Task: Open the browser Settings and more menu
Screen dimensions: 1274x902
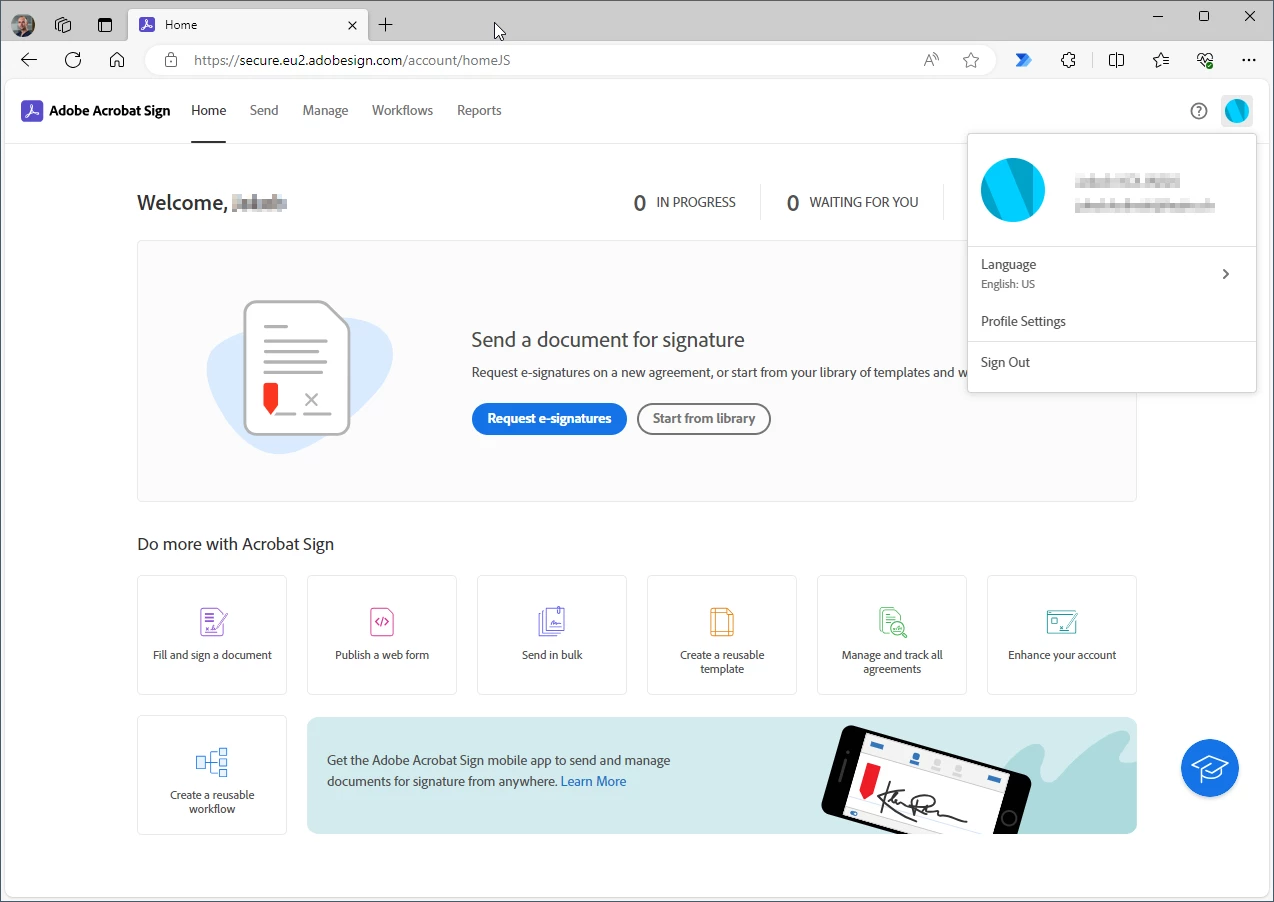Action: pyautogui.click(x=1249, y=60)
